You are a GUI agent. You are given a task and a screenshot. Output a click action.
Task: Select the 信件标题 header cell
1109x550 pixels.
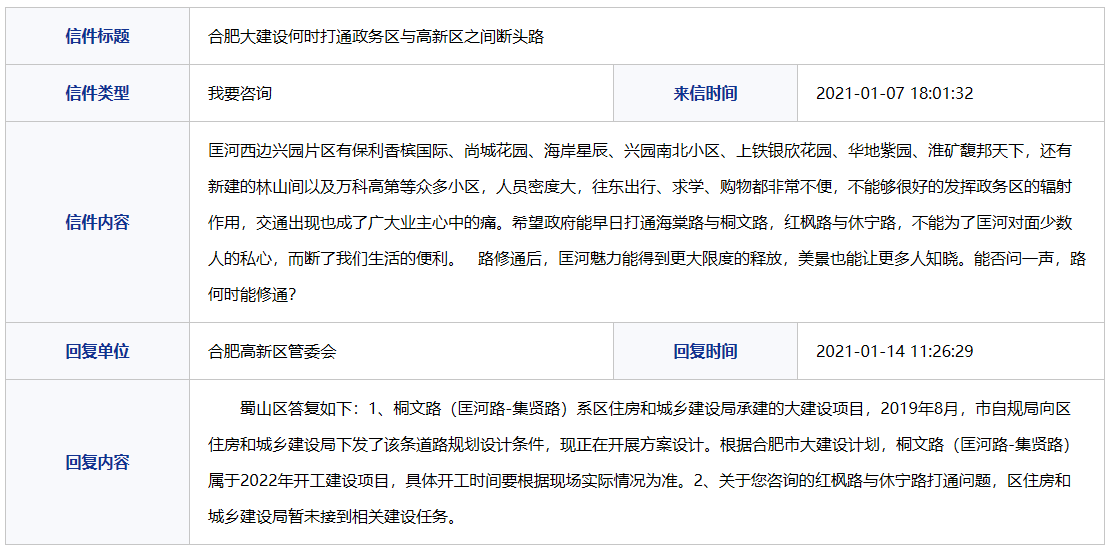[x=98, y=37]
